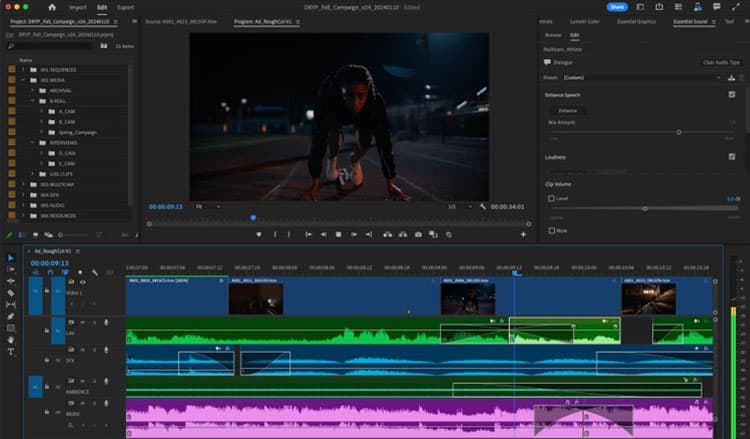
Task: Toggle lock on the AMBIENCE track
Action: pos(47,386)
